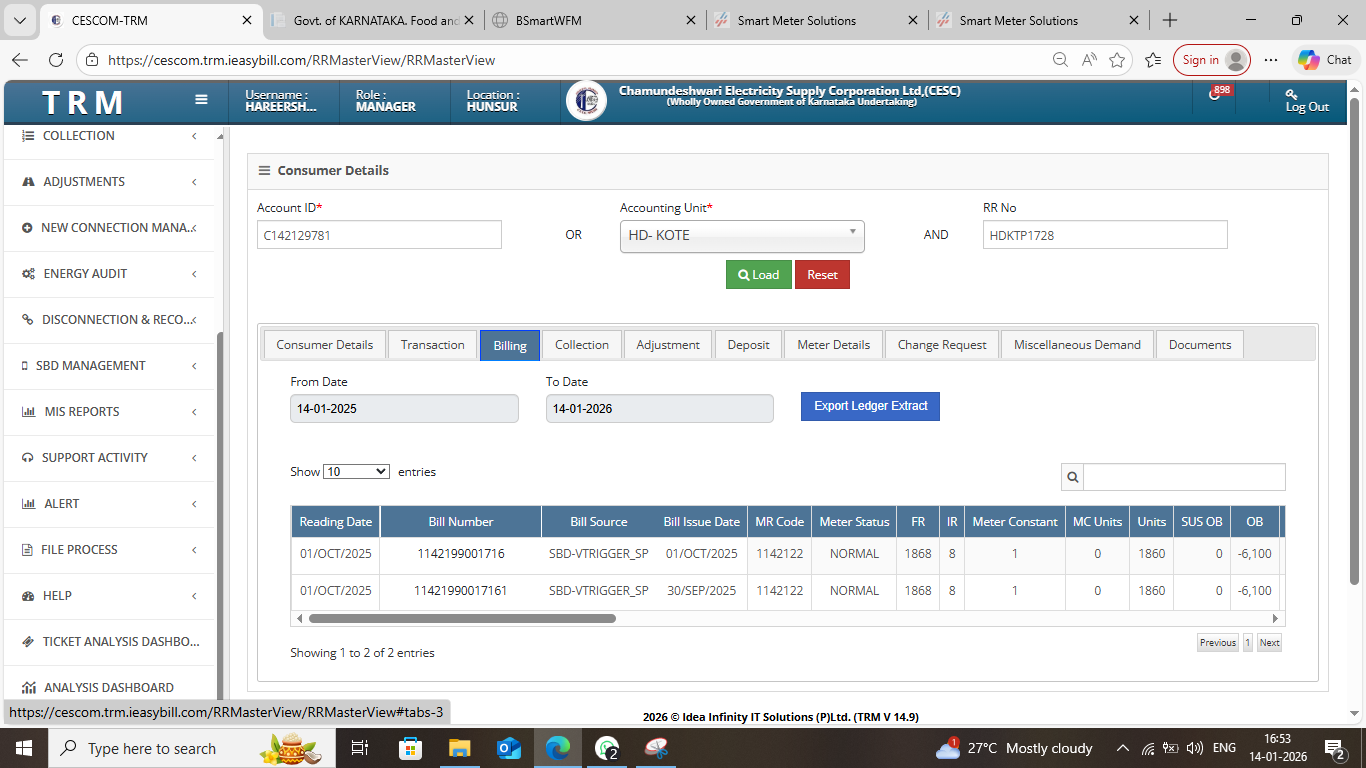The image size is (1366, 768).
Task: Click the table search magnifier icon
Action: (1072, 477)
